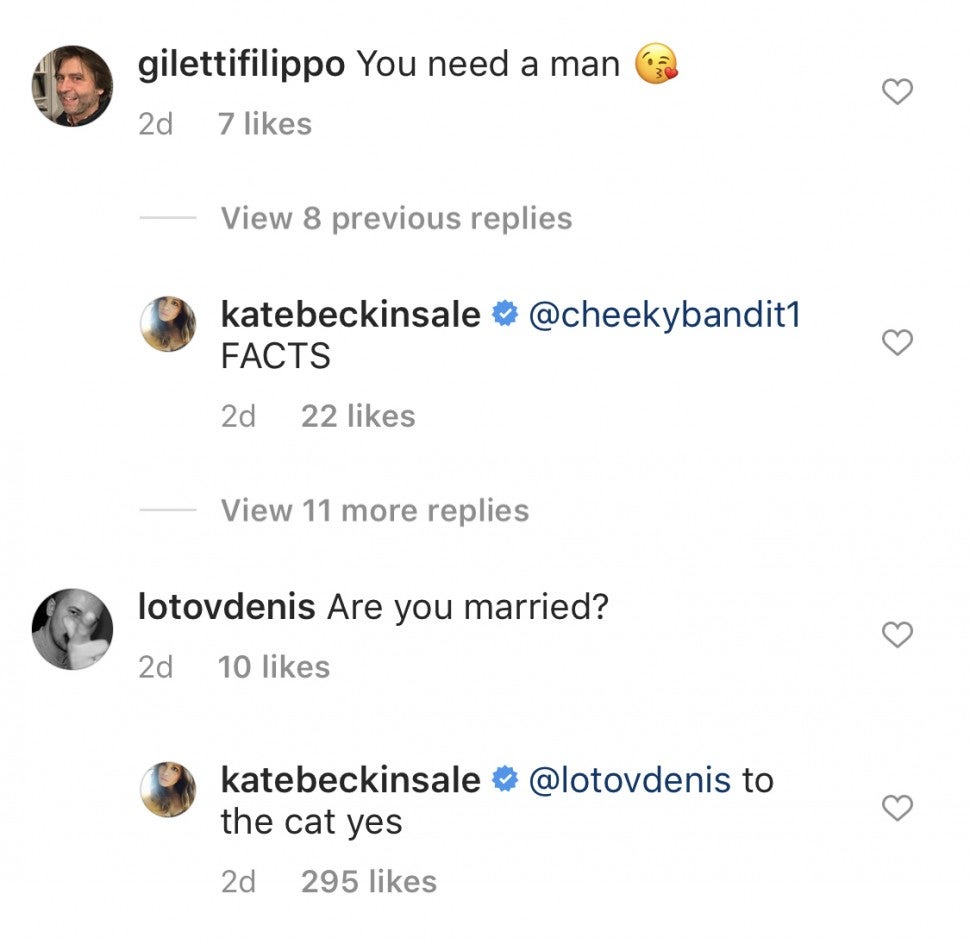View the "10 likes" list
970x944 pixels.
tap(273, 666)
